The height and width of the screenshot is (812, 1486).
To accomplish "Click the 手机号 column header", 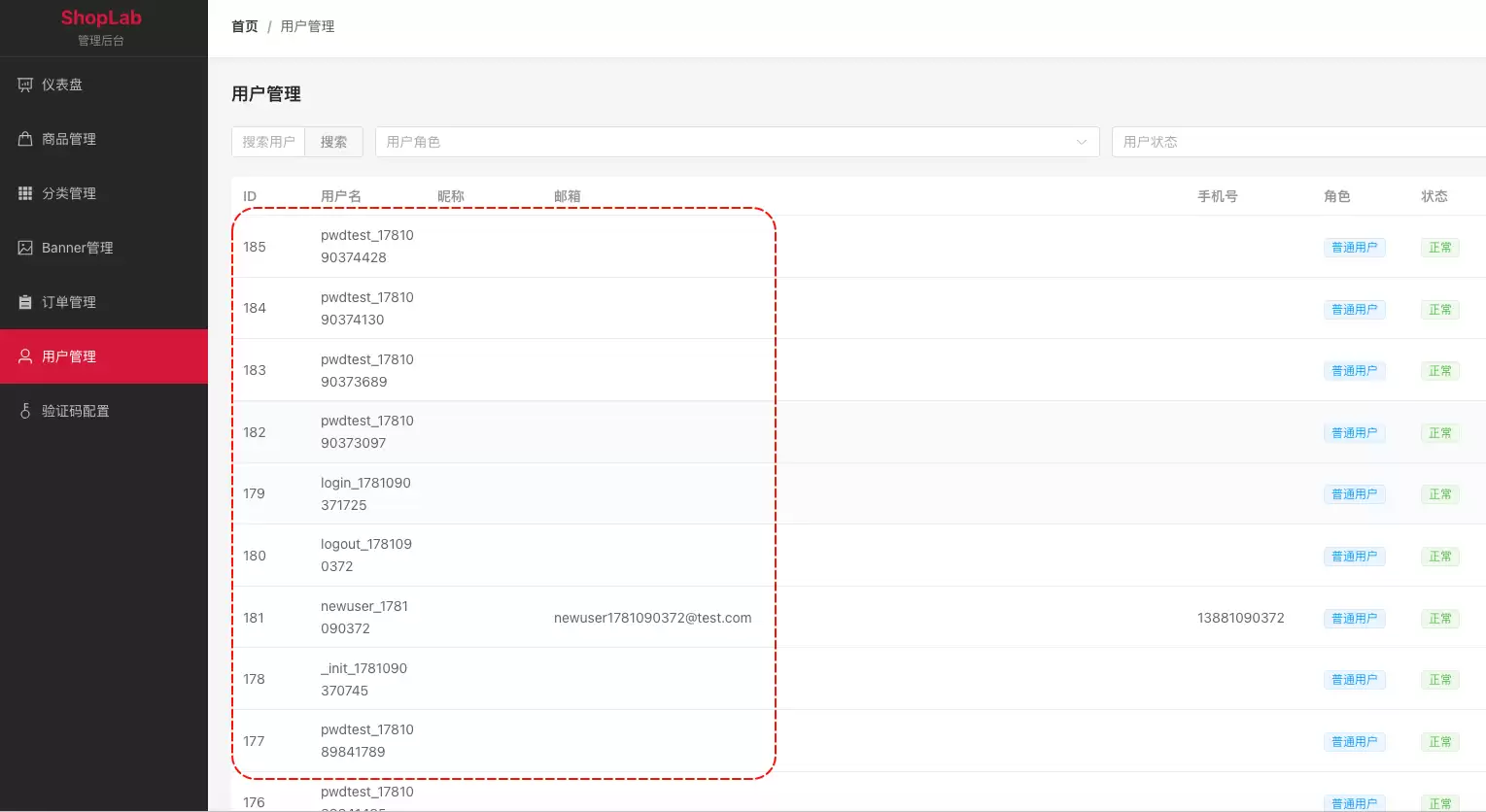I will coord(1218,196).
